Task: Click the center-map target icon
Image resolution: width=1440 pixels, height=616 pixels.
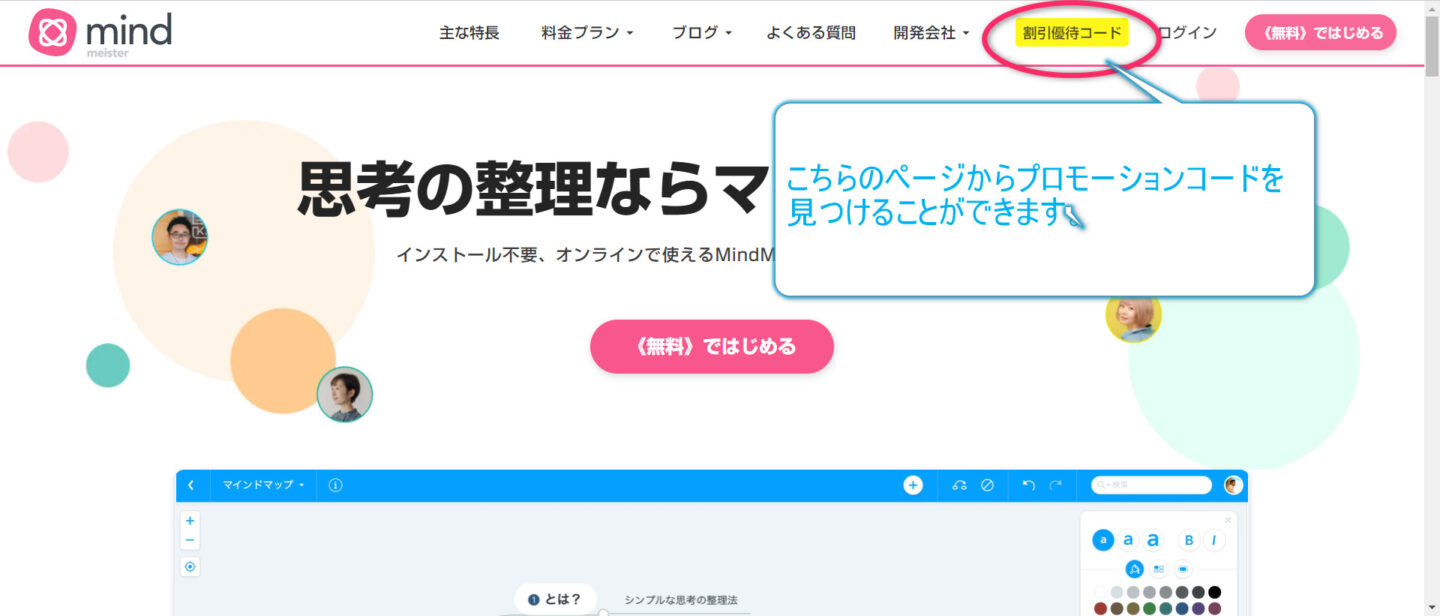Action: pos(190,567)
